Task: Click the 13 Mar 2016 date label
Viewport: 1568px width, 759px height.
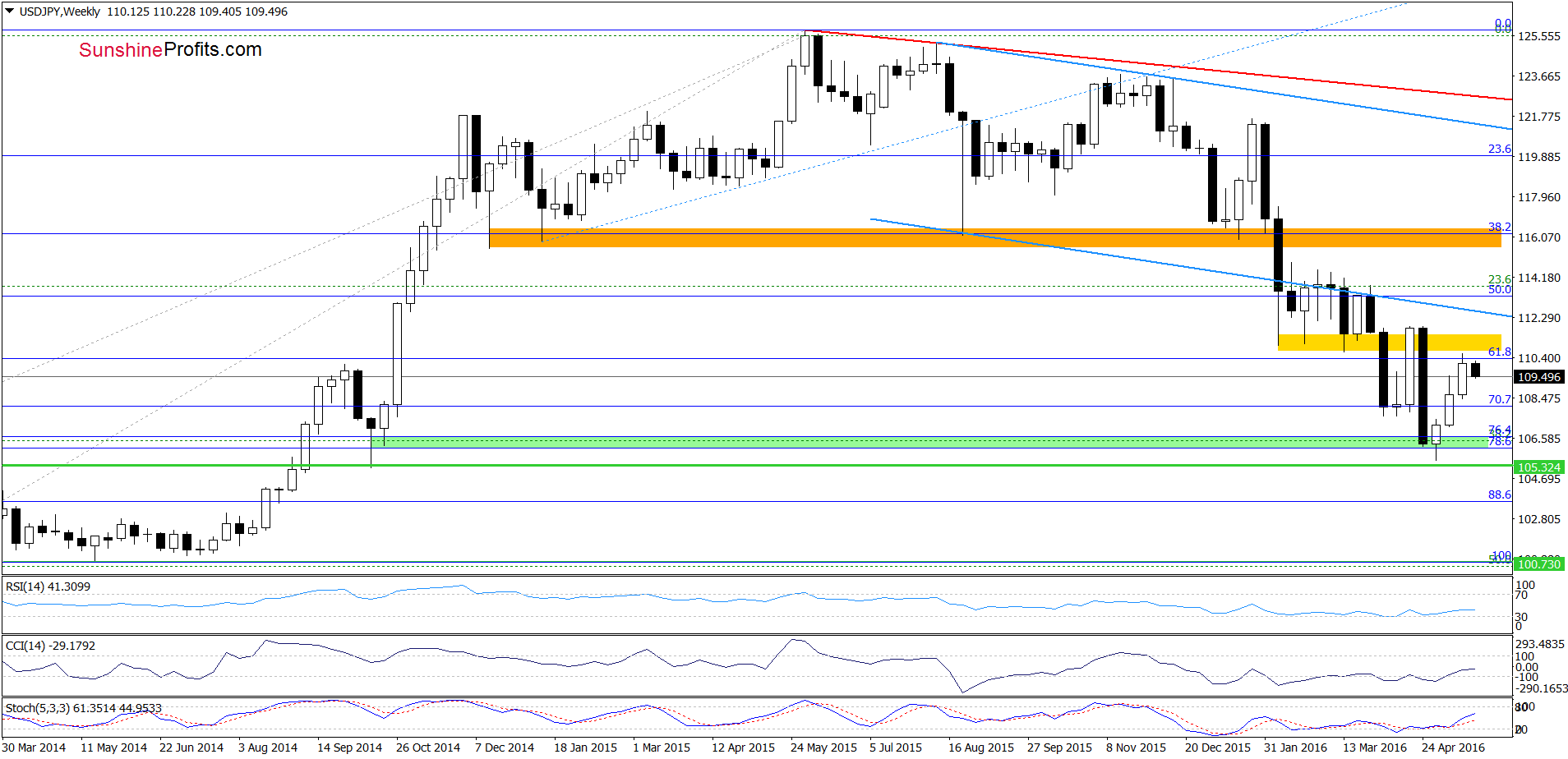Action: click(x=1375, y=747)
